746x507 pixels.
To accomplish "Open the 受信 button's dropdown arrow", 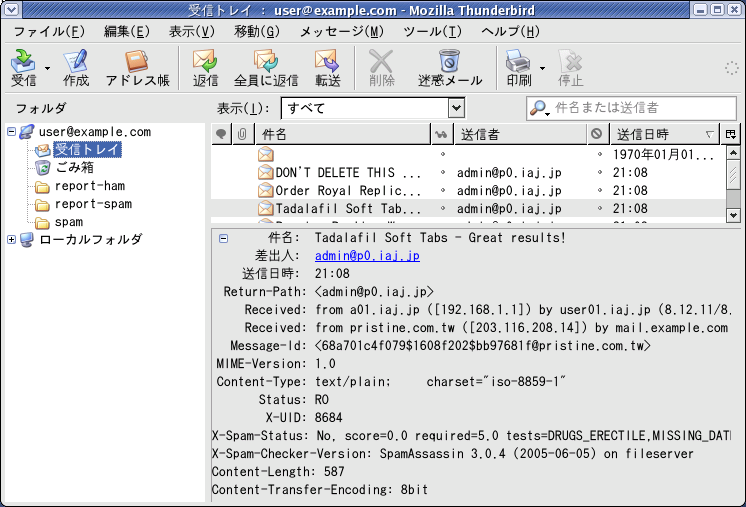I will (x=47, y=68).
